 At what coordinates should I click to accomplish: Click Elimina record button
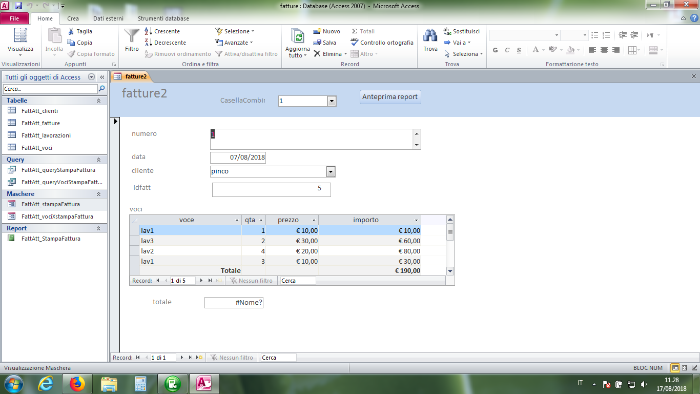(x=330, y=54)
